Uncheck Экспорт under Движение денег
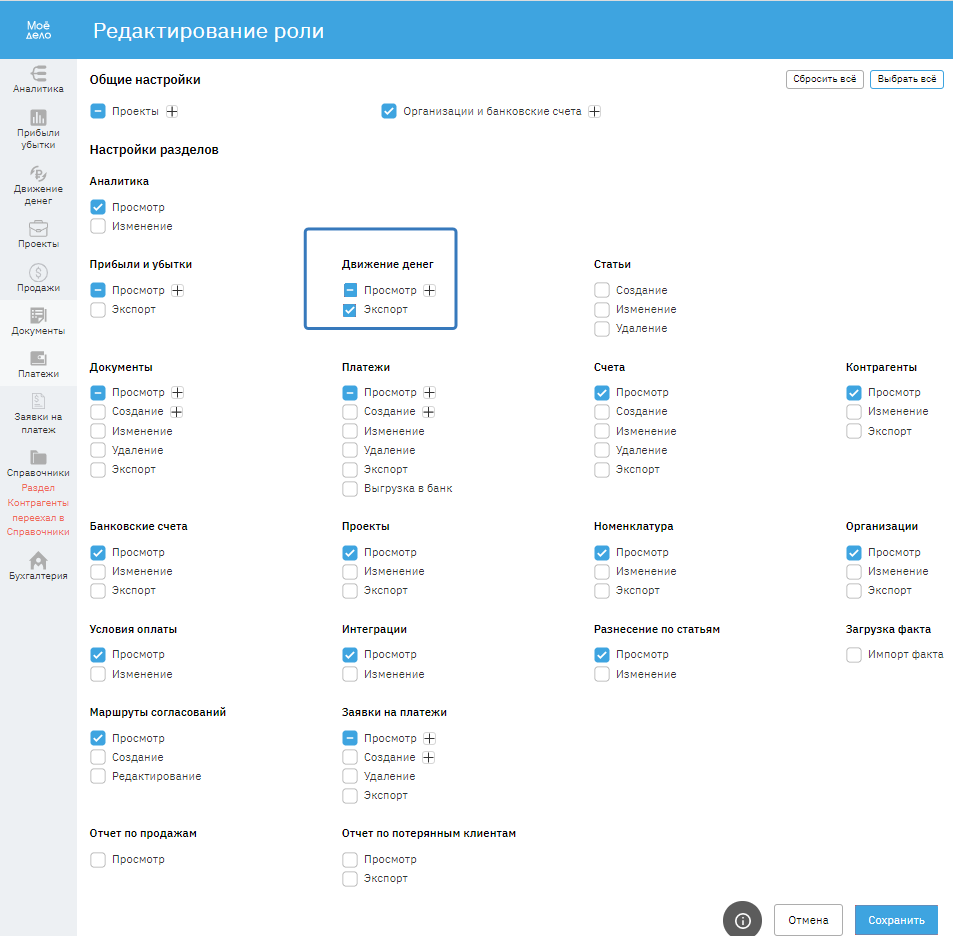Image resolution: width=953 pixels, height=938 pixels. pos(350,309)
